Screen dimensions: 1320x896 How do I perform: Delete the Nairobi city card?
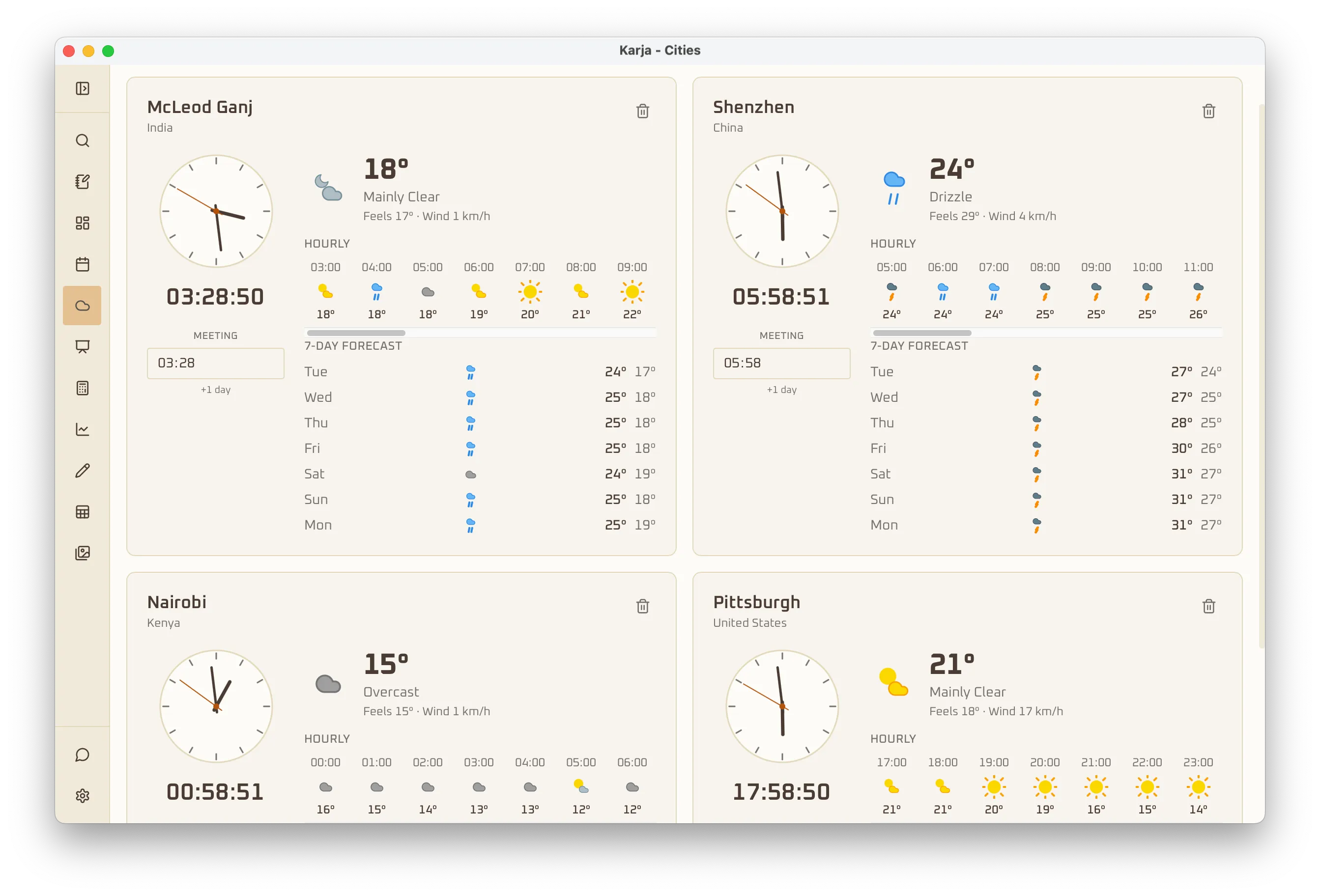tap(642, 606)
